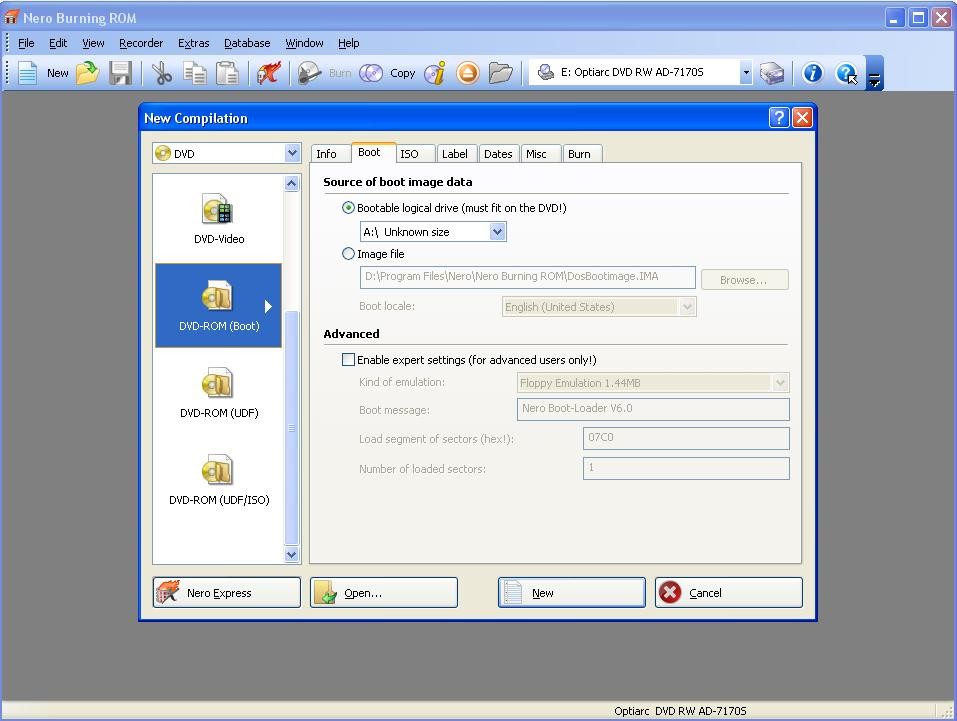This screenshot has height=721, width=957.
Task: Click the Nero Express button
Action: [226, 592]
